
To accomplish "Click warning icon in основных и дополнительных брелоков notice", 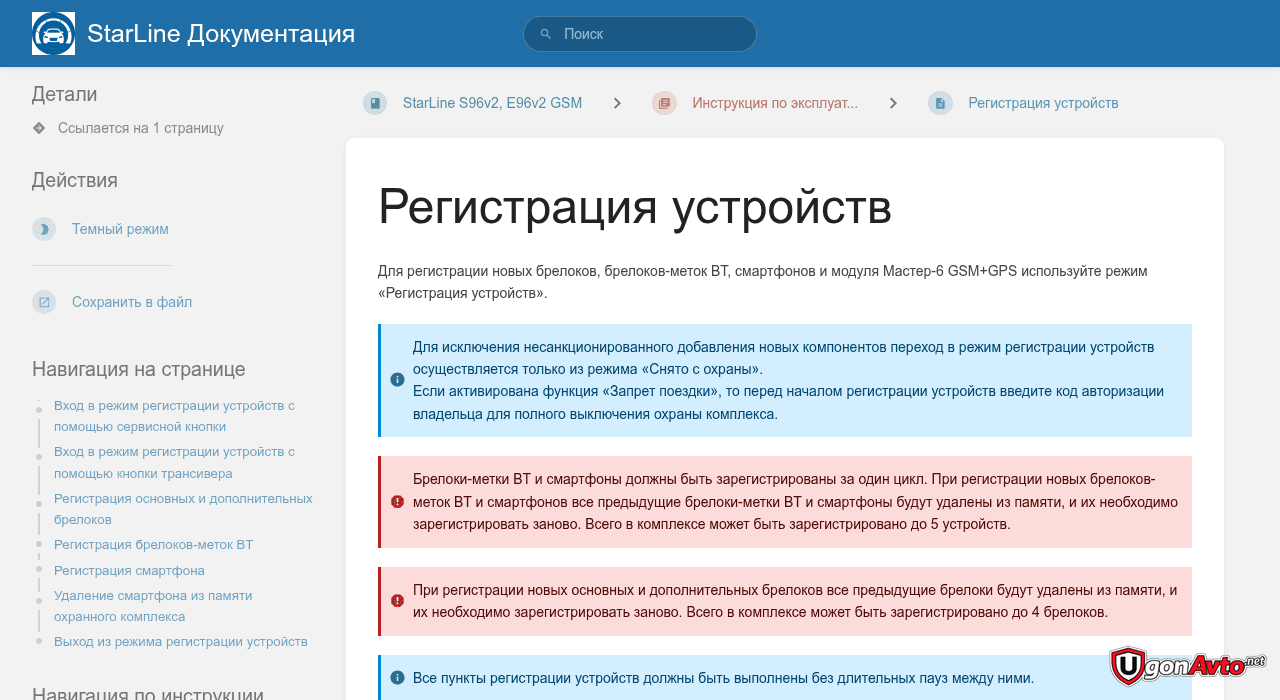I will point(397,601).
